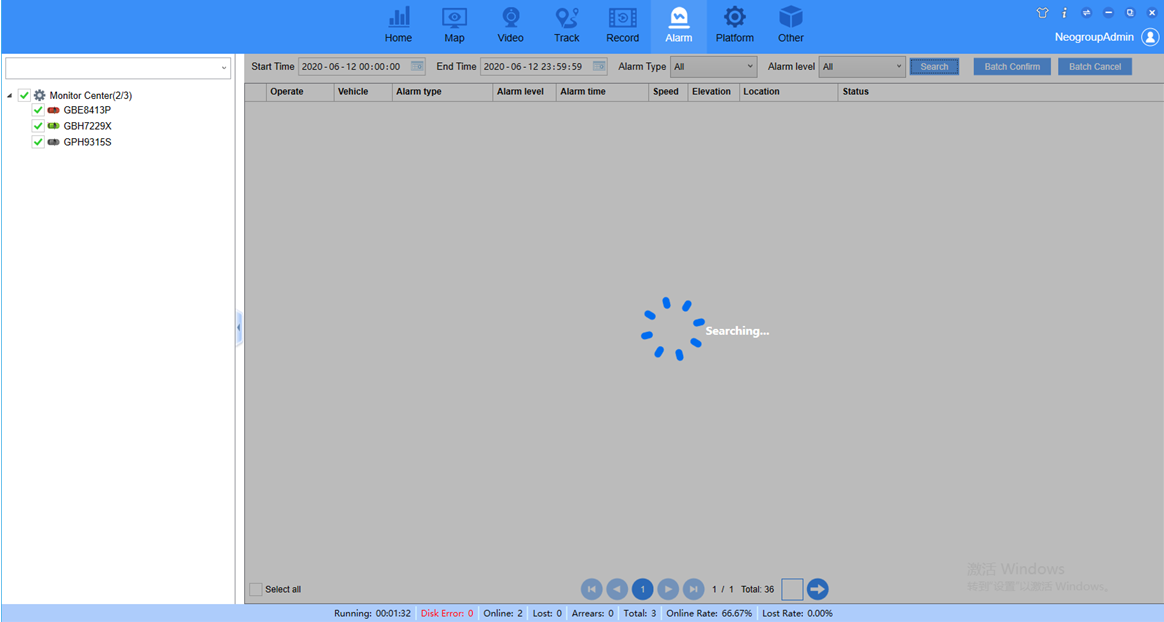Screen dimensions: 1164x622
Task: Collapse the left vehicle panel handle
Action: 239,327
